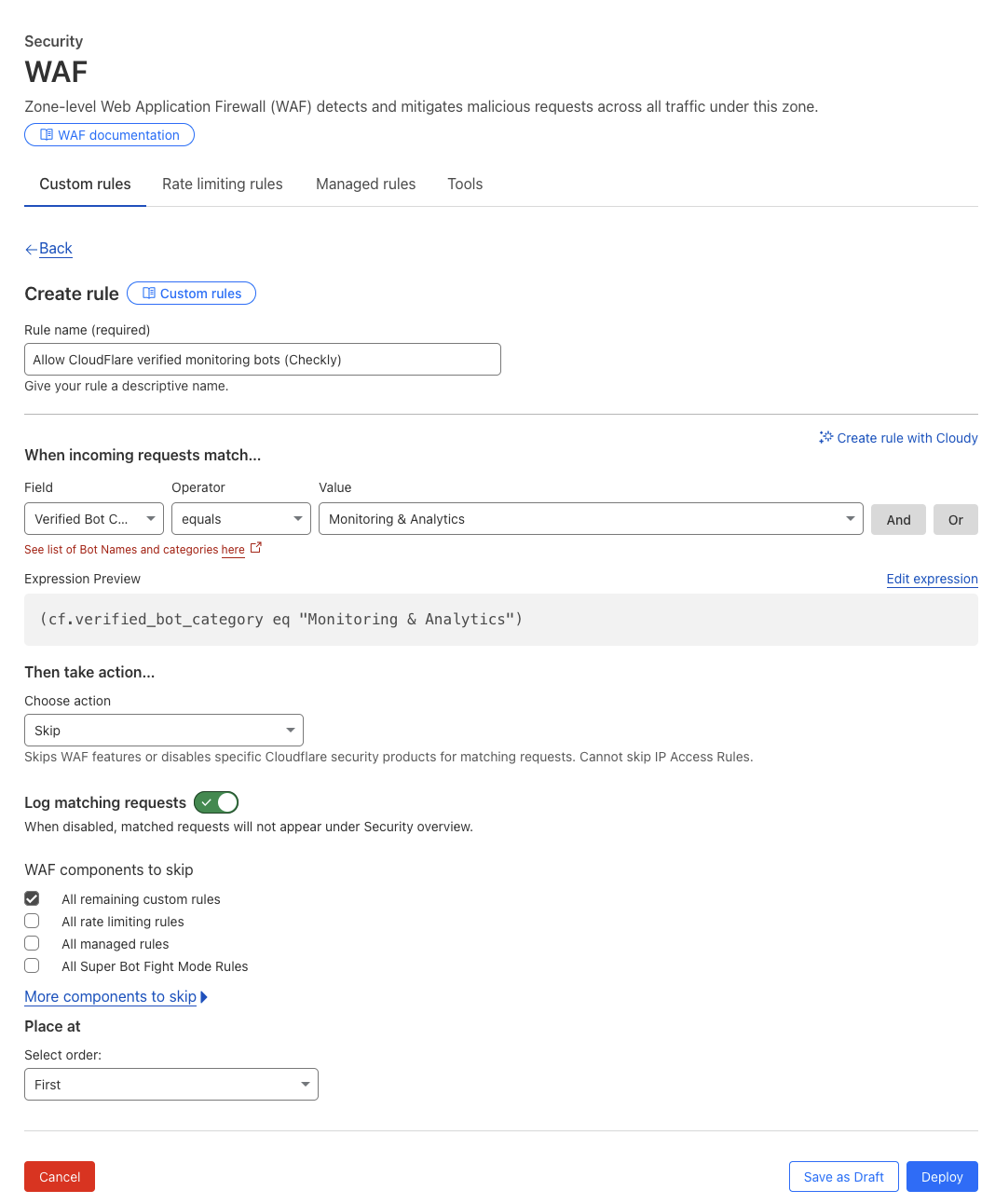Open the Custom rules documentation badge
This screenshot has height=1204, width=995.
click(191, 293)
